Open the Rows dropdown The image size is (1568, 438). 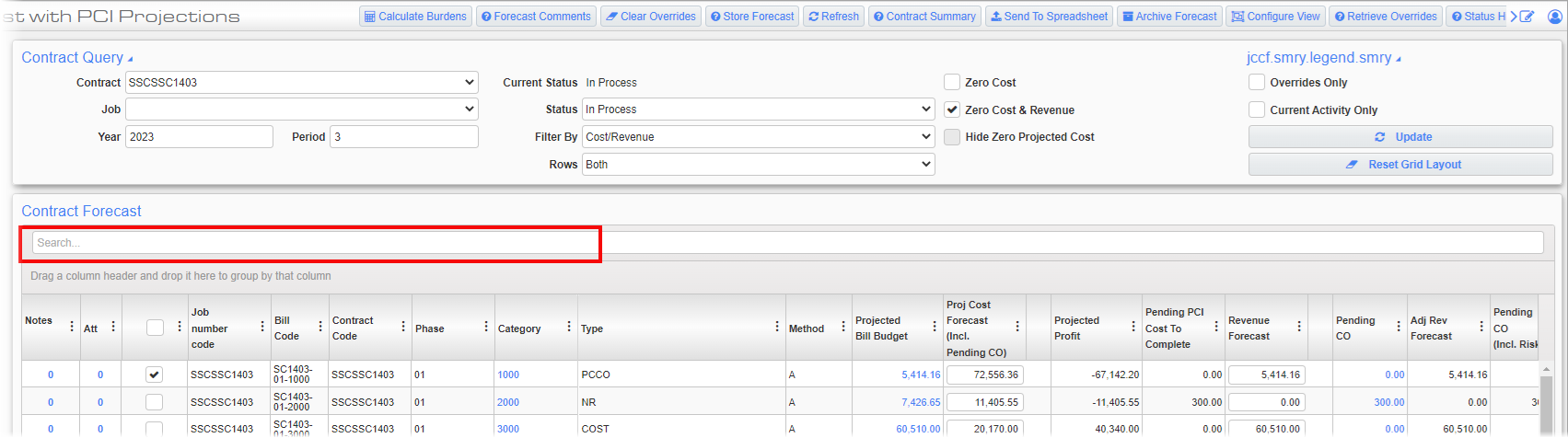pos(759,165)
